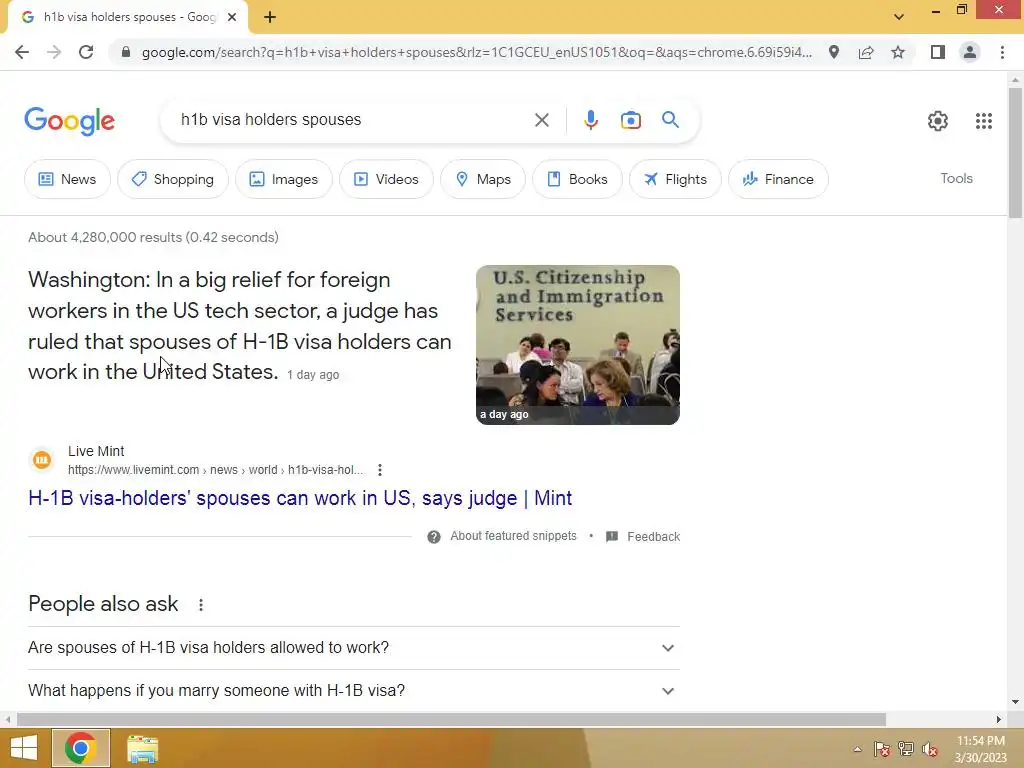Expand 'What happens if you marry someone' question

coord(353,691)
